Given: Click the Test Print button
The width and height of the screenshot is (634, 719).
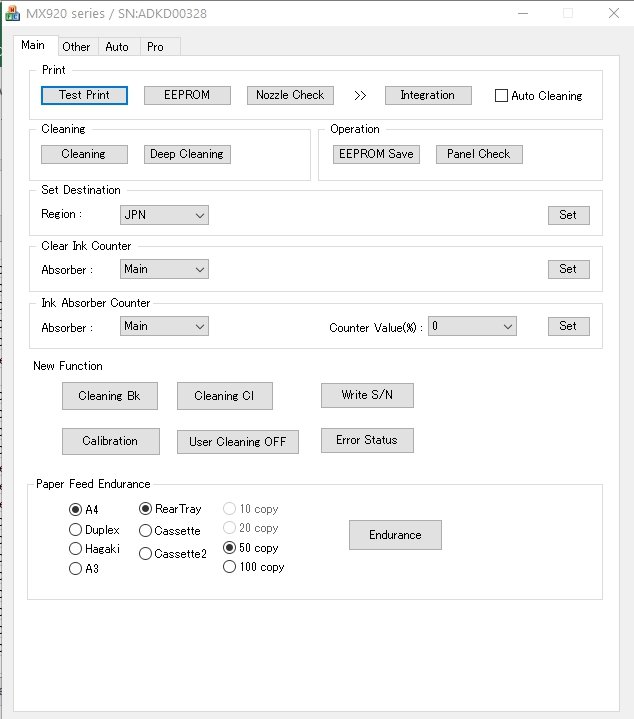Looking at the screenshot, I should tap(84, 95).
